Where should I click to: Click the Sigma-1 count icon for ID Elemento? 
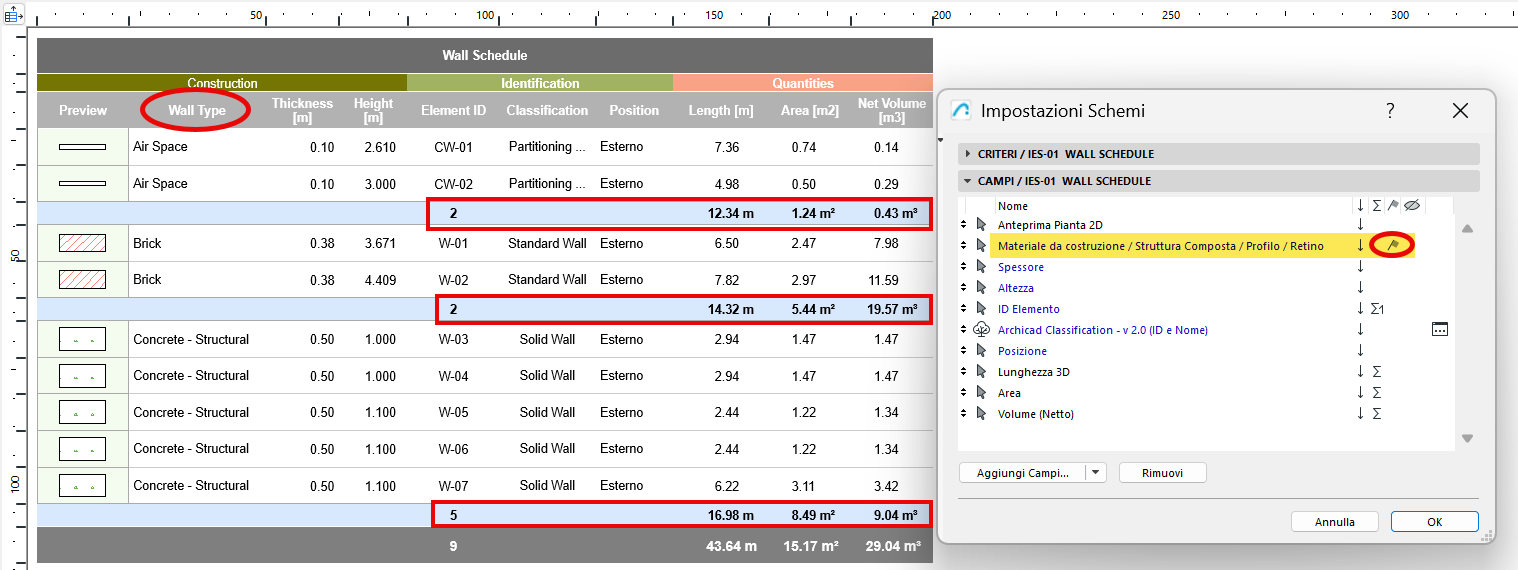pyautogui.click(x=1378, y=309)
